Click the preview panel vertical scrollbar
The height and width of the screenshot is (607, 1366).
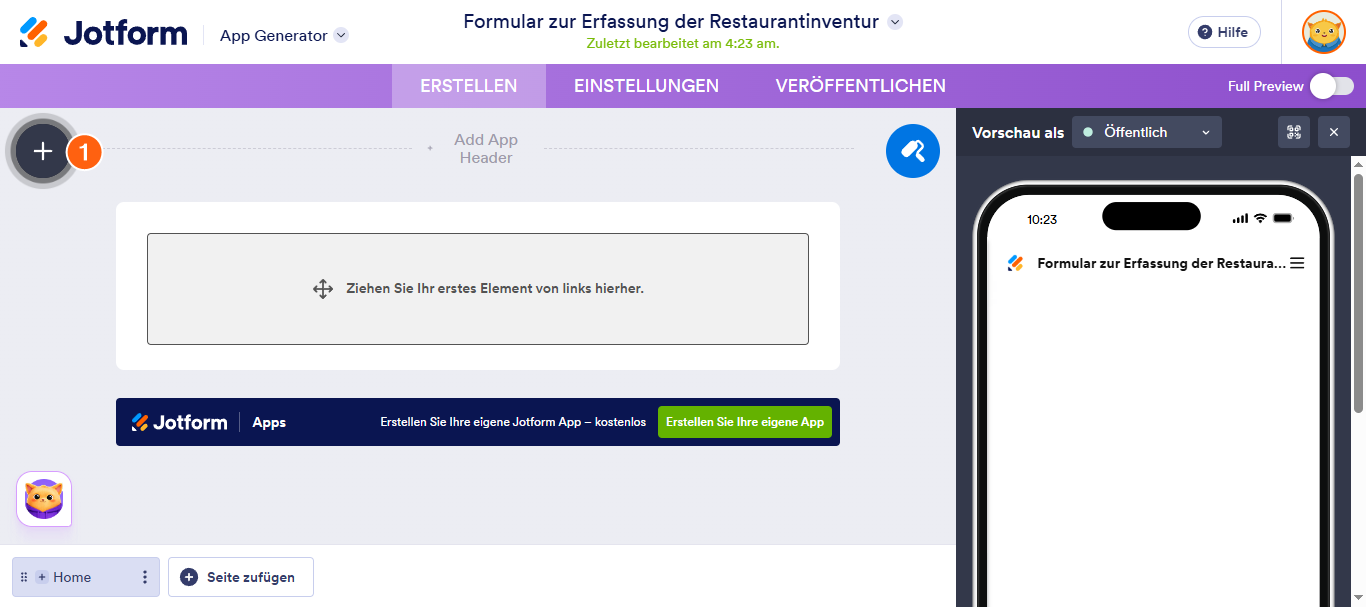[1358, 292]
